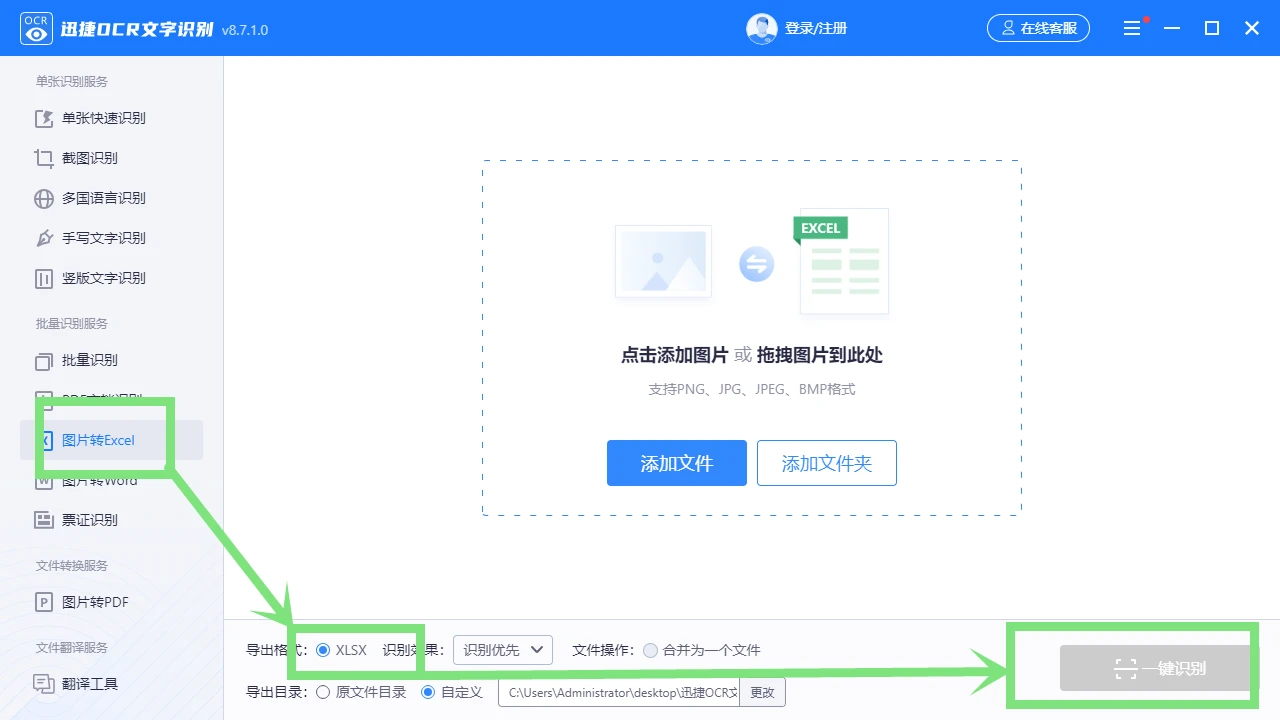Click 支持PNG、JPG、JPEG、BMP格式 text
Screen dimensions: 1280x720
tap(752, 389)
